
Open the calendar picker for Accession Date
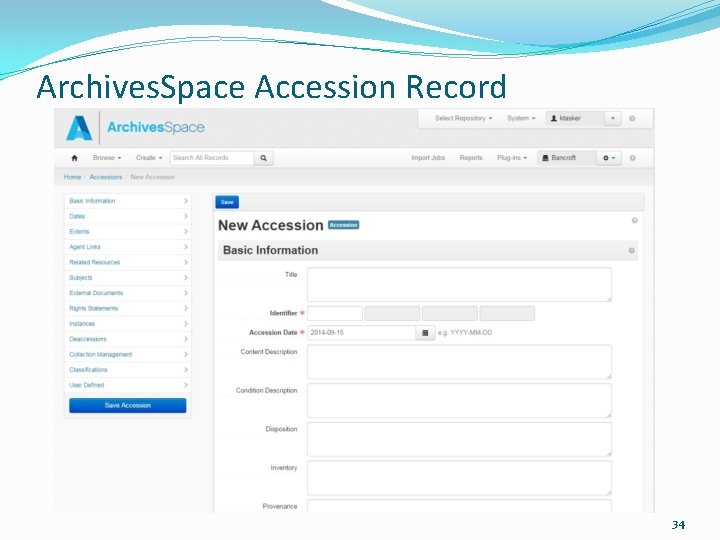(425, 333)
